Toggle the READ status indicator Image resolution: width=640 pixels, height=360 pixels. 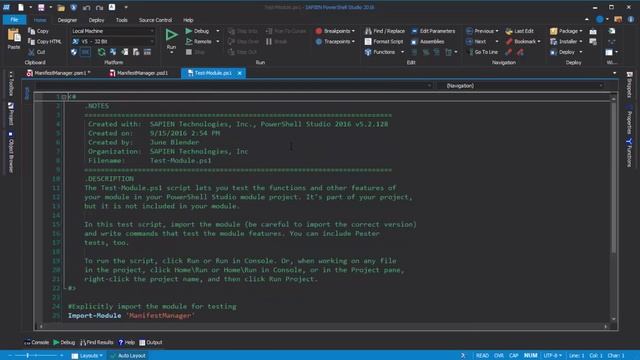[482, 356]
